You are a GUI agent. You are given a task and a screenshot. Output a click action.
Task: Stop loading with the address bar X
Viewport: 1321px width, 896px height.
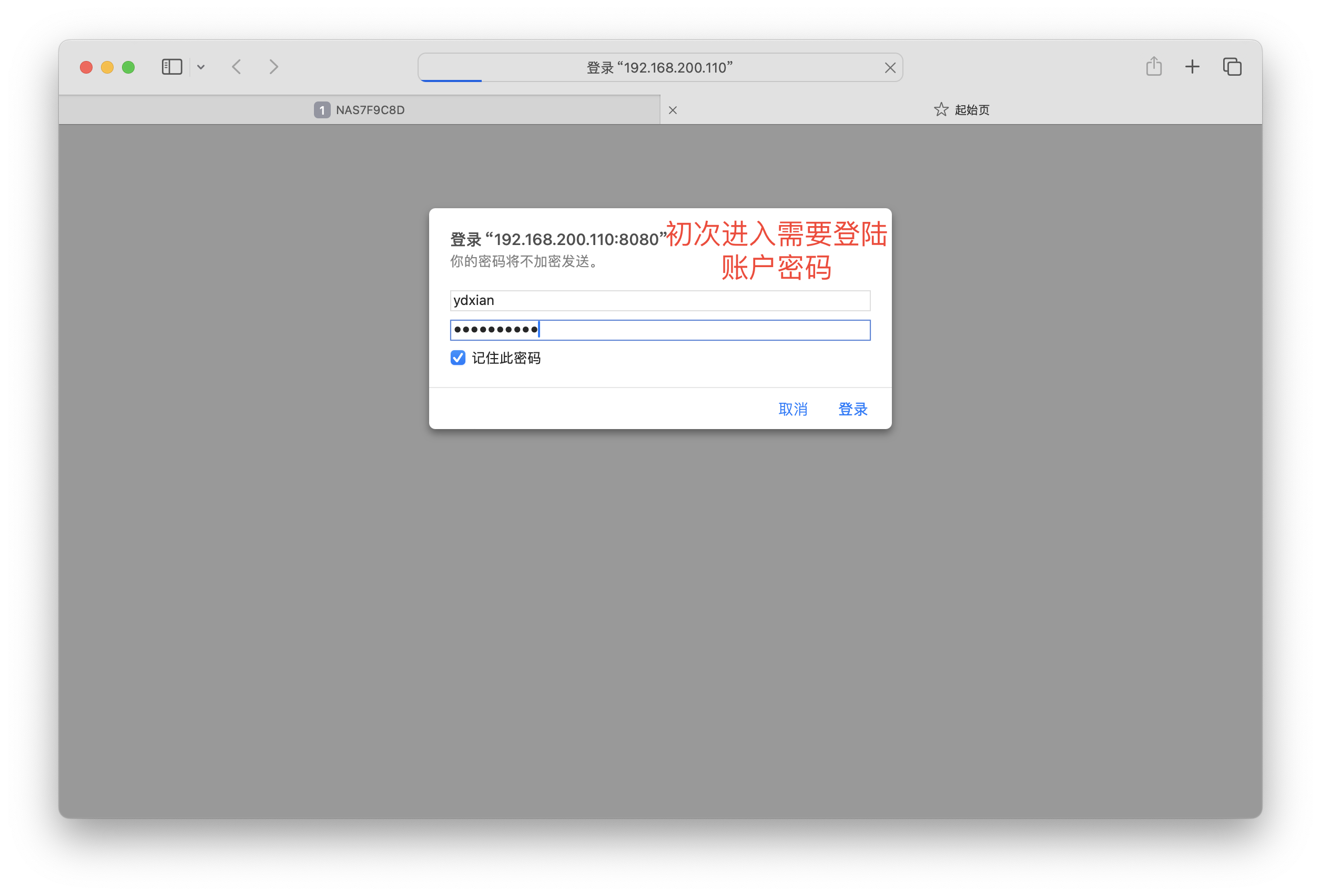(x=890, y=68)
